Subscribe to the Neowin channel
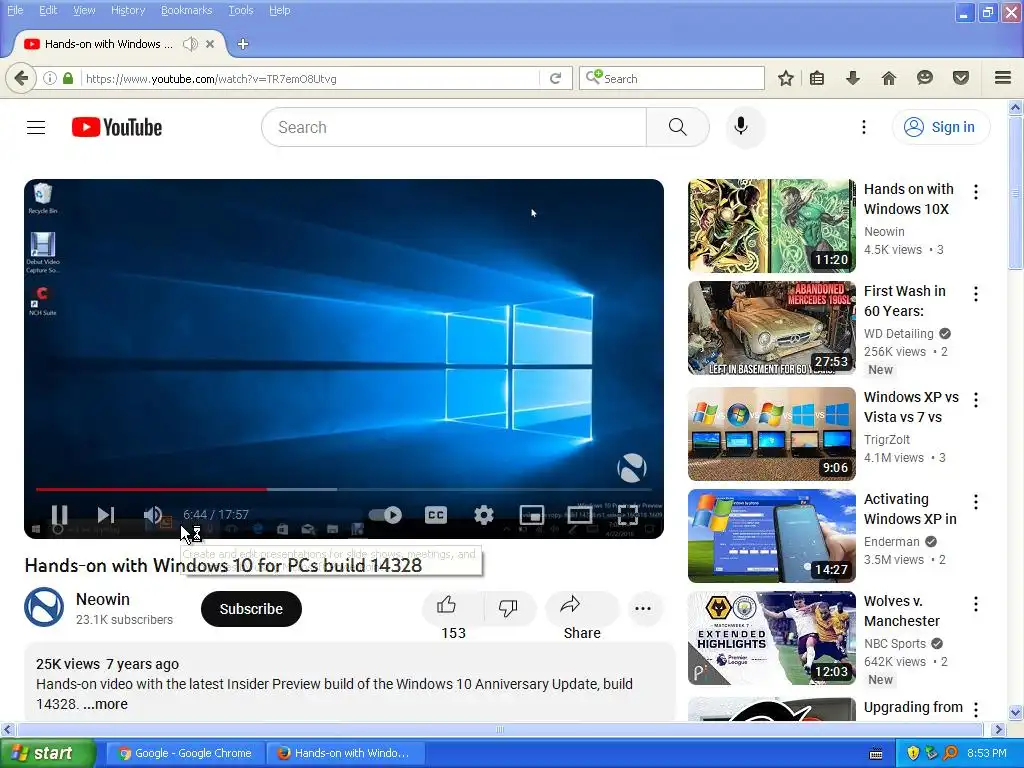 (x=251, y=609)
